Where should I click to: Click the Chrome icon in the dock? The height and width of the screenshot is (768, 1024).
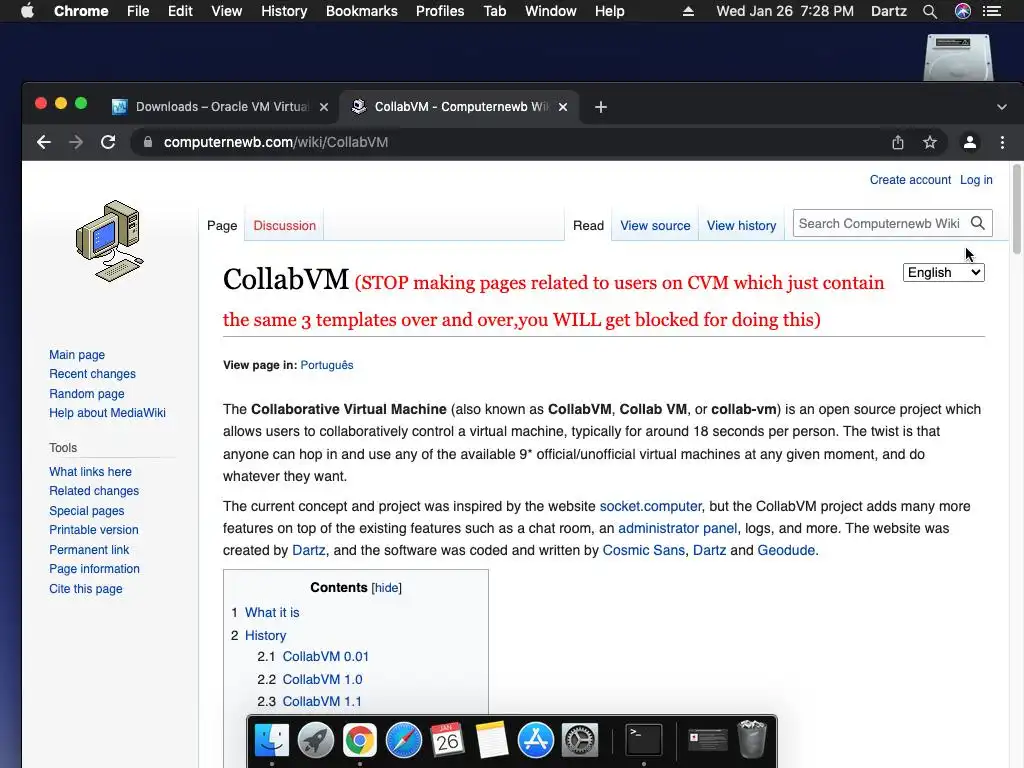pyautogui.click(x=360, y=740)
